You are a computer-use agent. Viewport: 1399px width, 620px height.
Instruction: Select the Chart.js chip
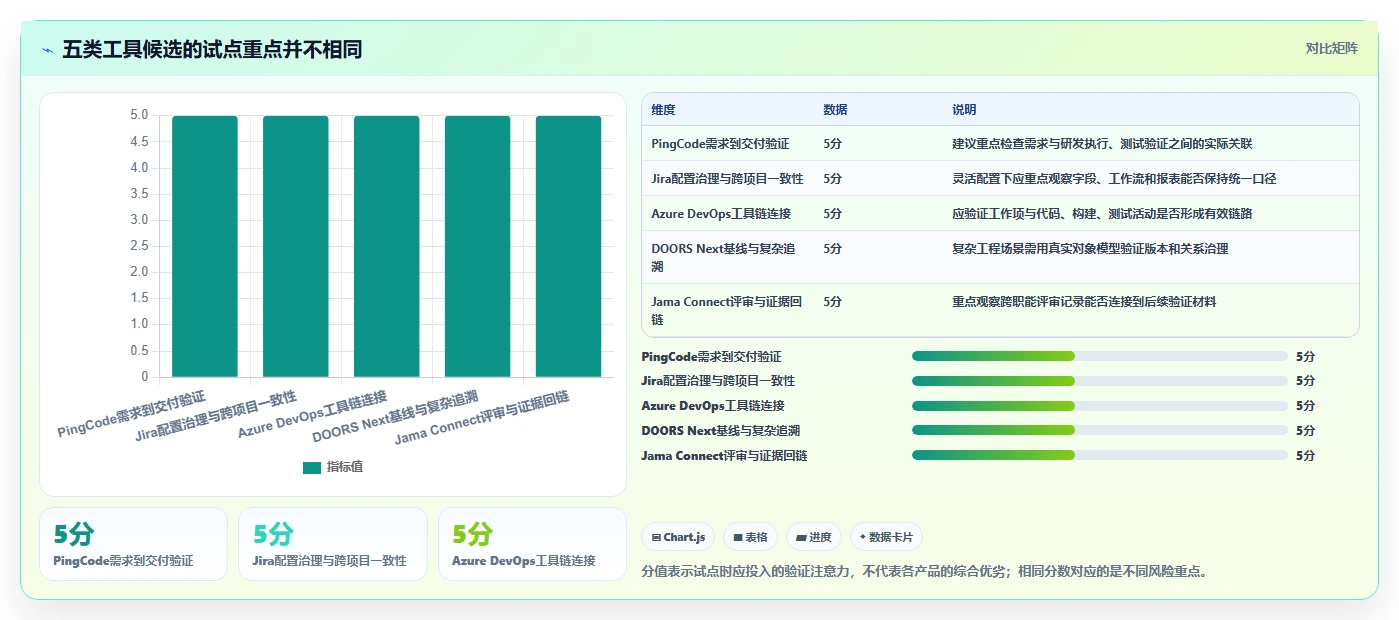[x=679, y=537]
